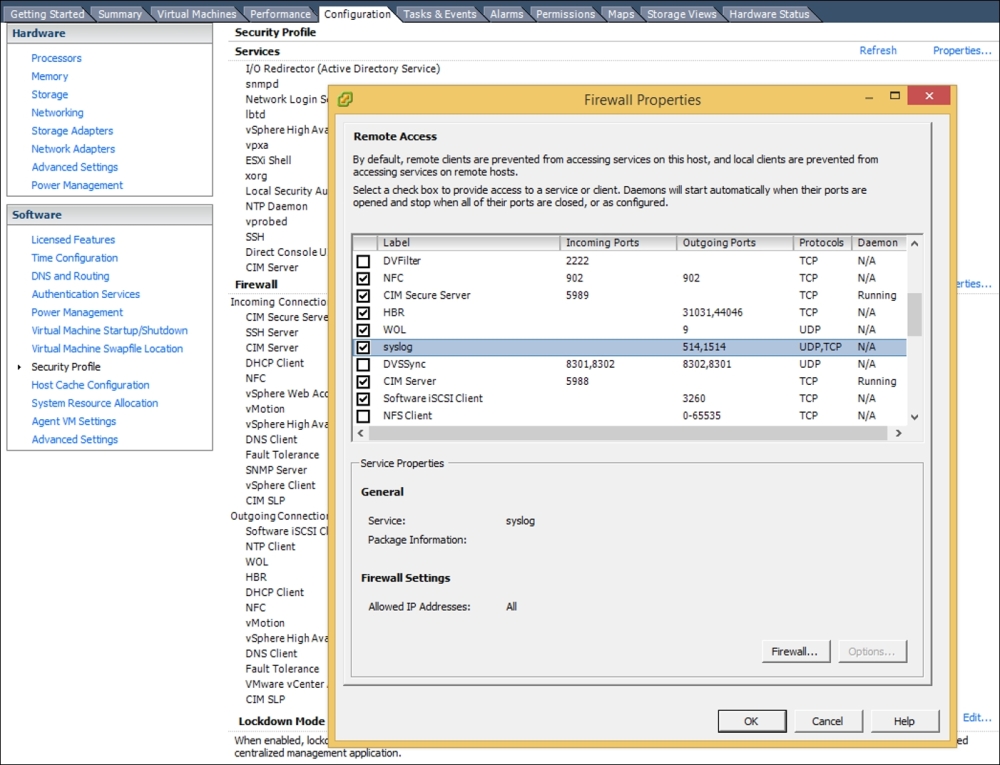
Task: Sort by Protocols column header
Action: point(823,243)
